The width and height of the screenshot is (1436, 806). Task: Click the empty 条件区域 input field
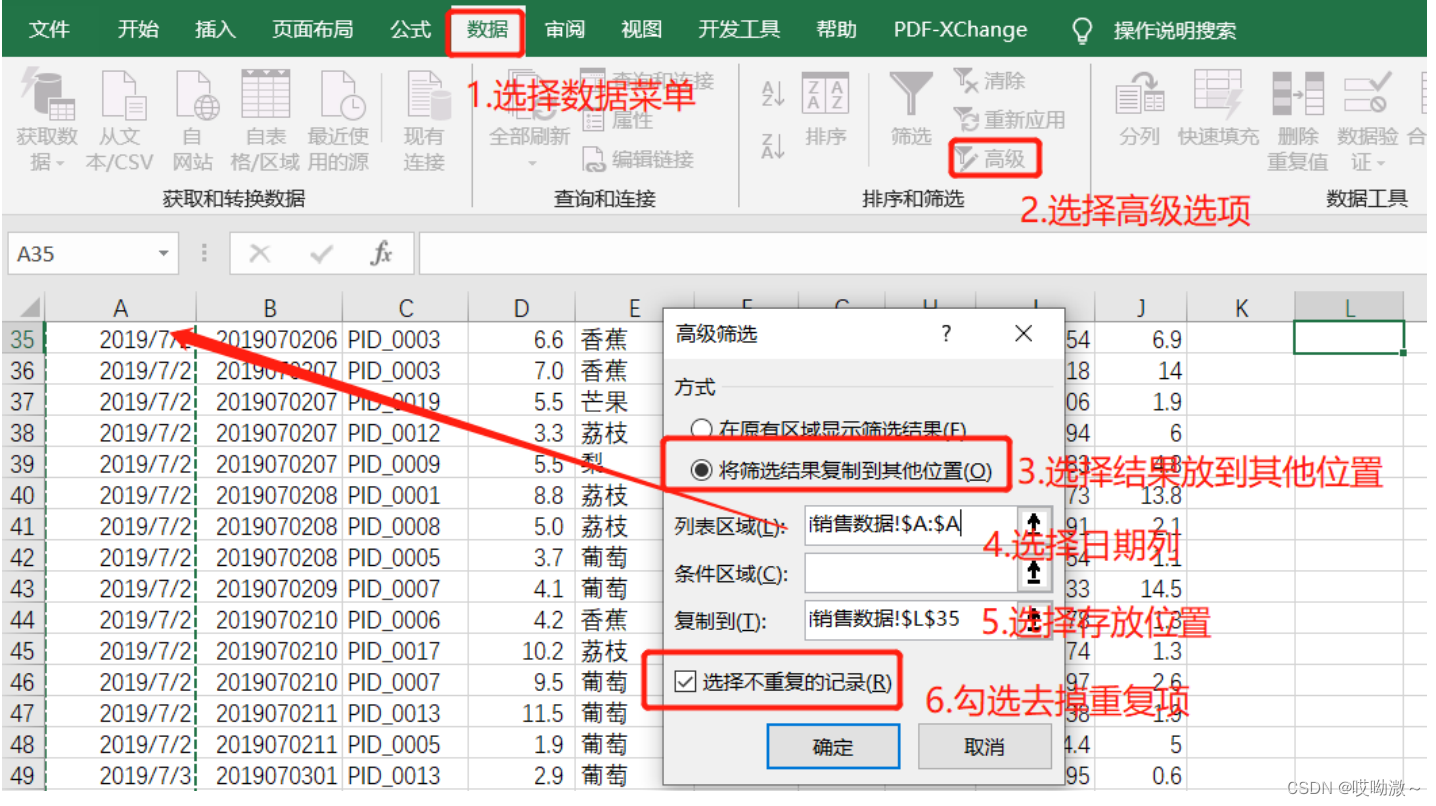[x=910, y=573]
